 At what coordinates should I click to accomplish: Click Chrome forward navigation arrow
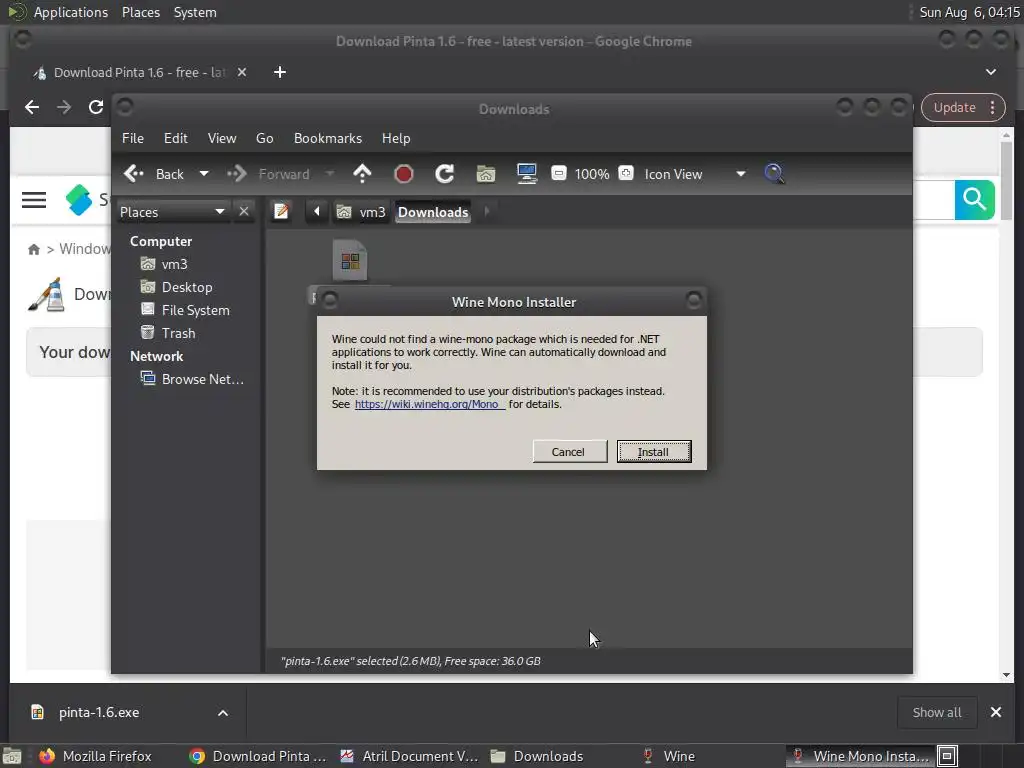pyautogui.click(x=64, y=107)
